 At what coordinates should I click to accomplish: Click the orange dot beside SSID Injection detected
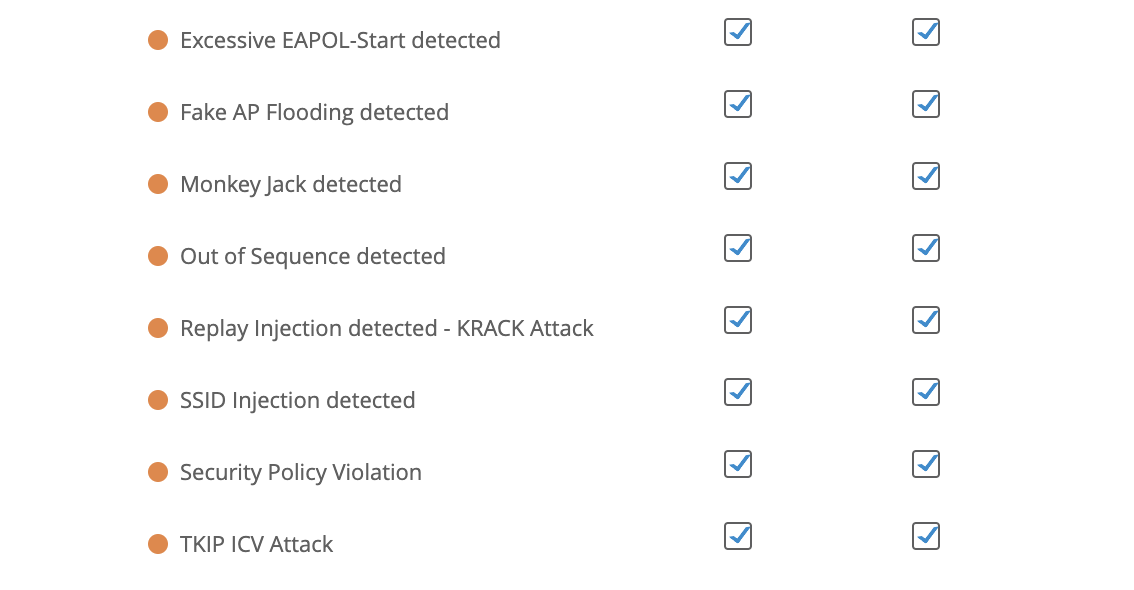coord(158,400)
